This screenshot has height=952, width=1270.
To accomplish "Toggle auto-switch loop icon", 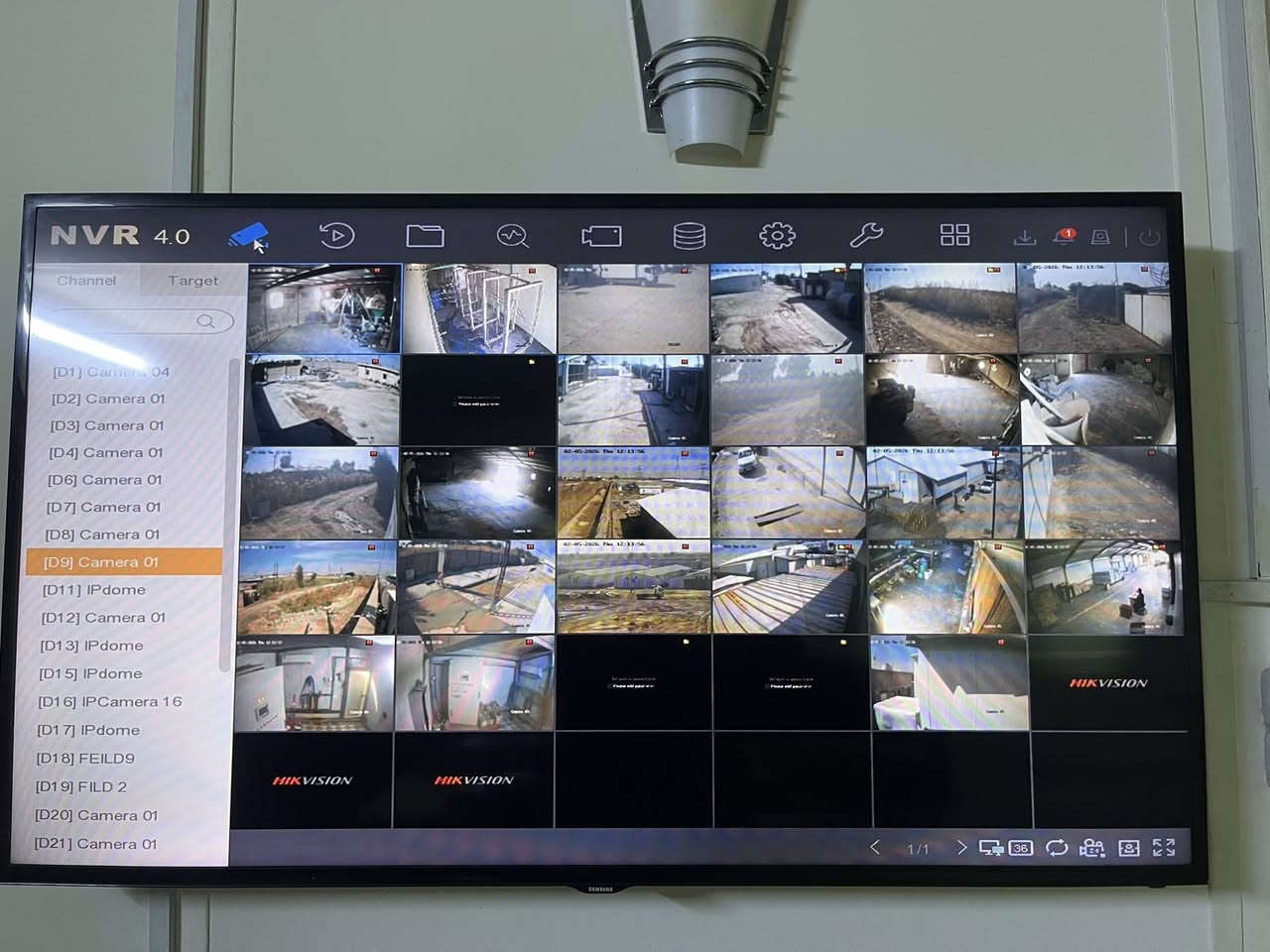I will pos(1057,847).
